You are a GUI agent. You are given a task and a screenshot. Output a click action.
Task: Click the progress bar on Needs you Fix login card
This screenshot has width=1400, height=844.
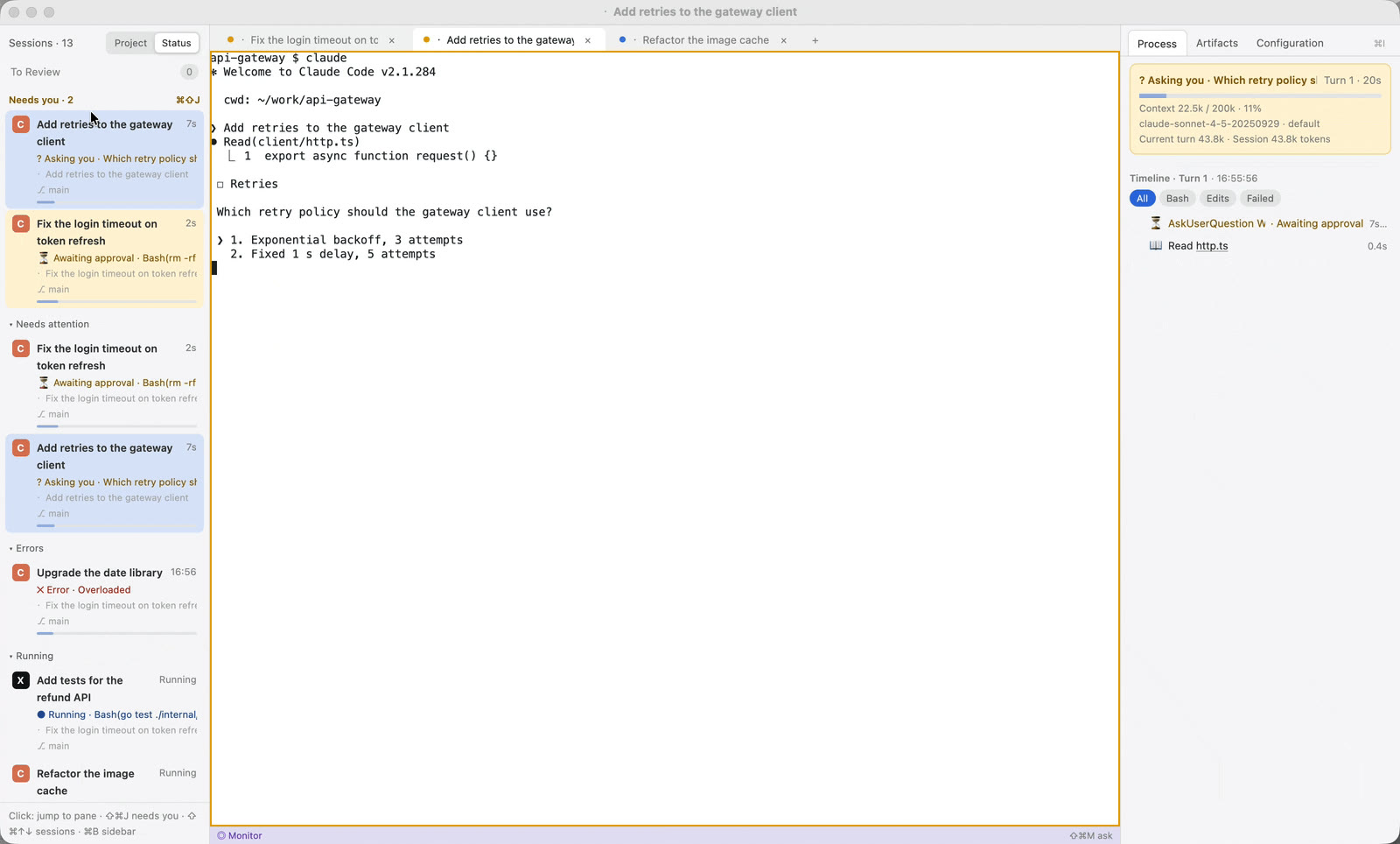click(116, 301)
